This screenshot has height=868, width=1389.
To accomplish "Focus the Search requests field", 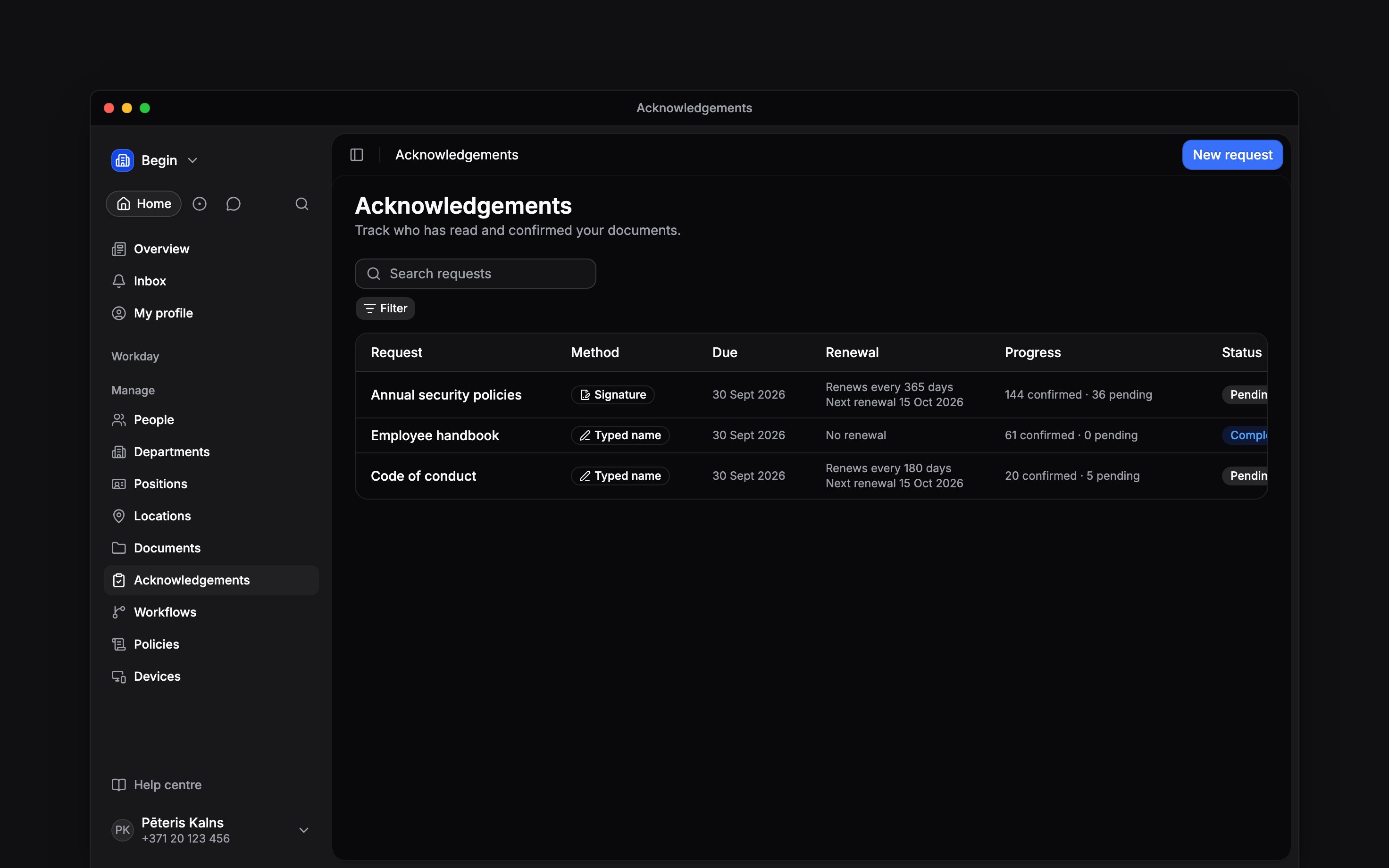I will pyautogui.click(x=475, y=273).
